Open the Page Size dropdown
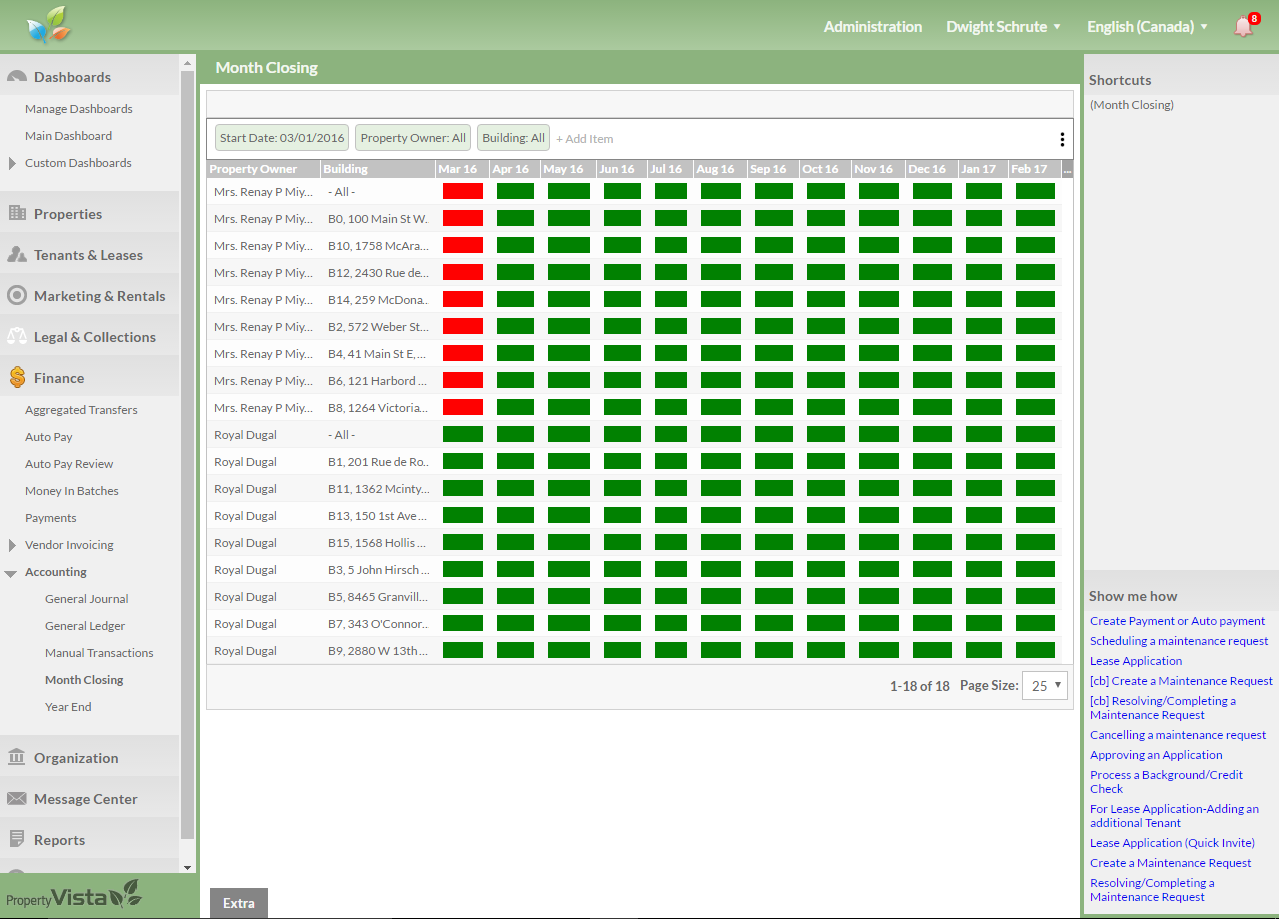Screen dimensions: 1279x919 click(x=1044, y=686)
